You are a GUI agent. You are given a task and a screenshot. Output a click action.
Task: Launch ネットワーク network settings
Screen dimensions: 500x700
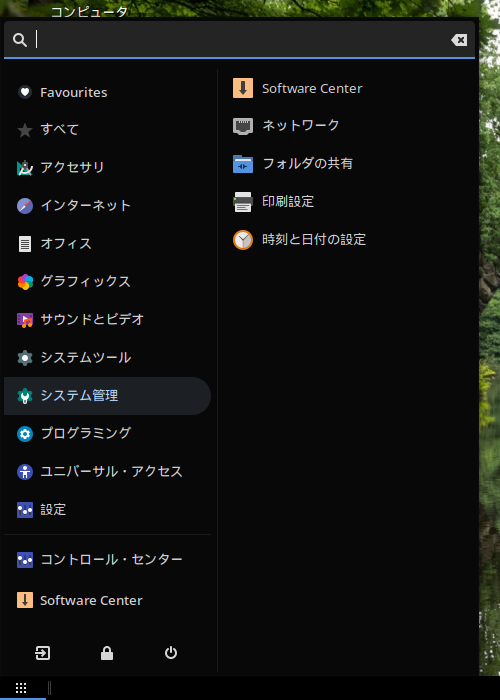click(x=286, y=126)
